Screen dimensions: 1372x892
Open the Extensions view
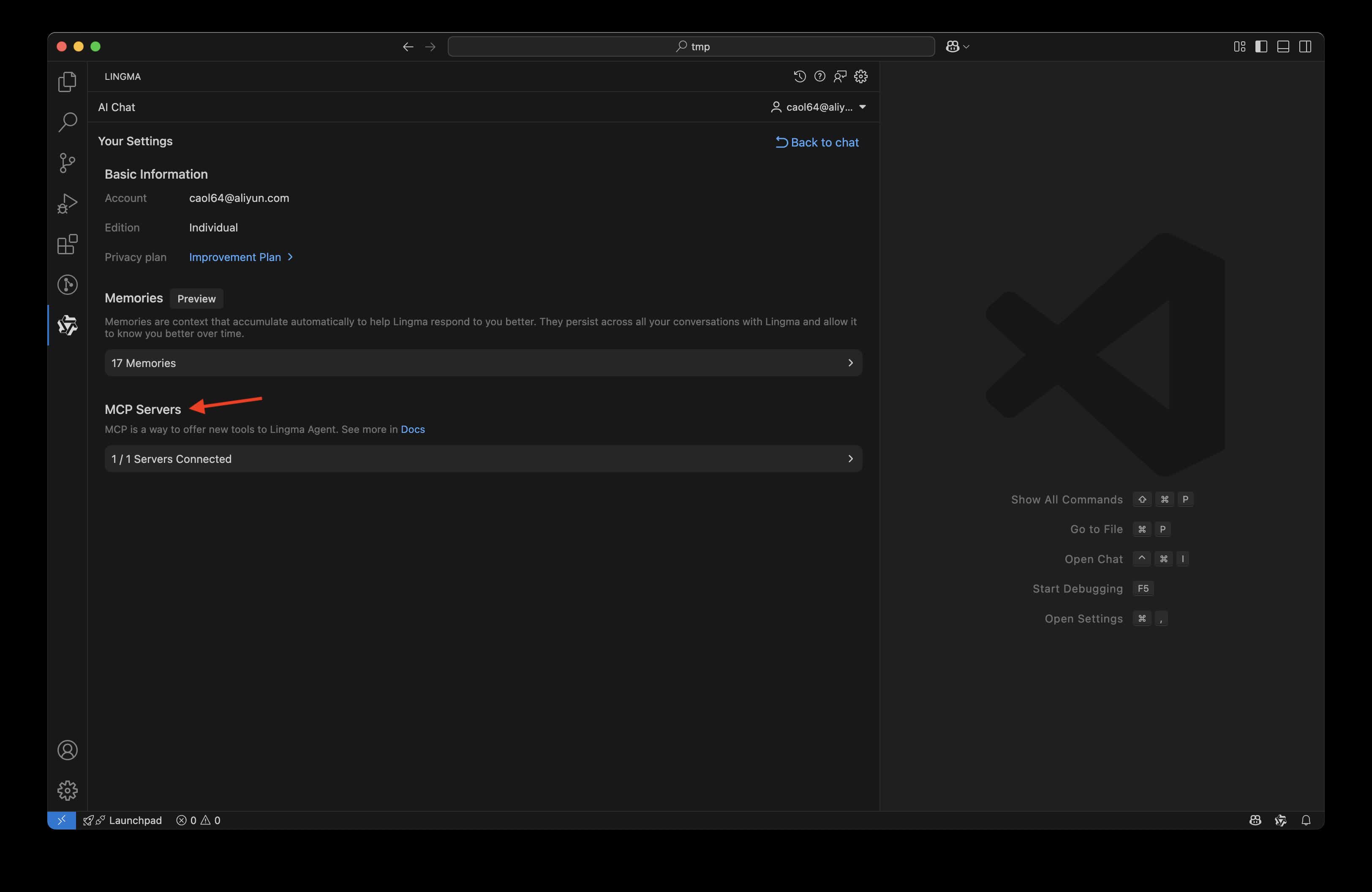coord(68,244)
